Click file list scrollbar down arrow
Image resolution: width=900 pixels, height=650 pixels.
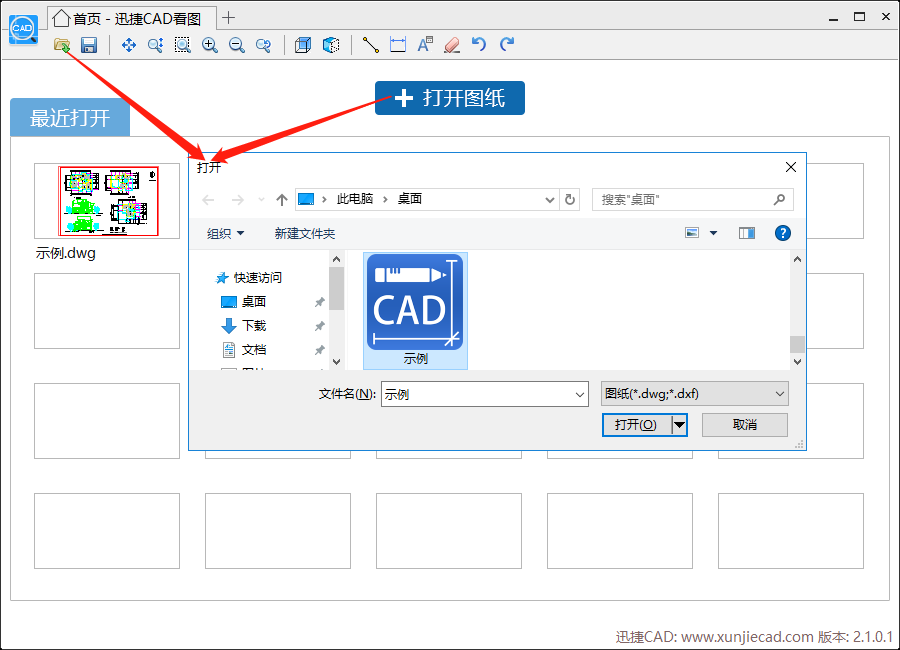797,362
